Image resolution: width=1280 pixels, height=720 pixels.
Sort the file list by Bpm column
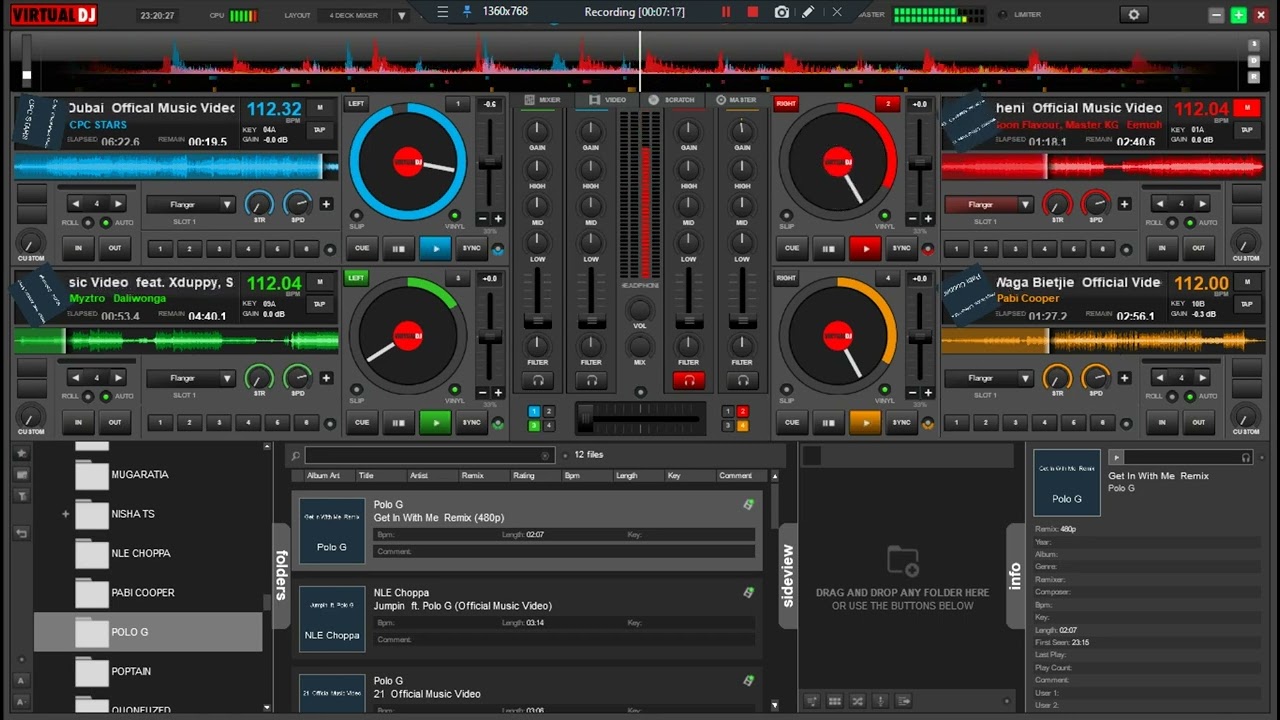tap(572, 476)
